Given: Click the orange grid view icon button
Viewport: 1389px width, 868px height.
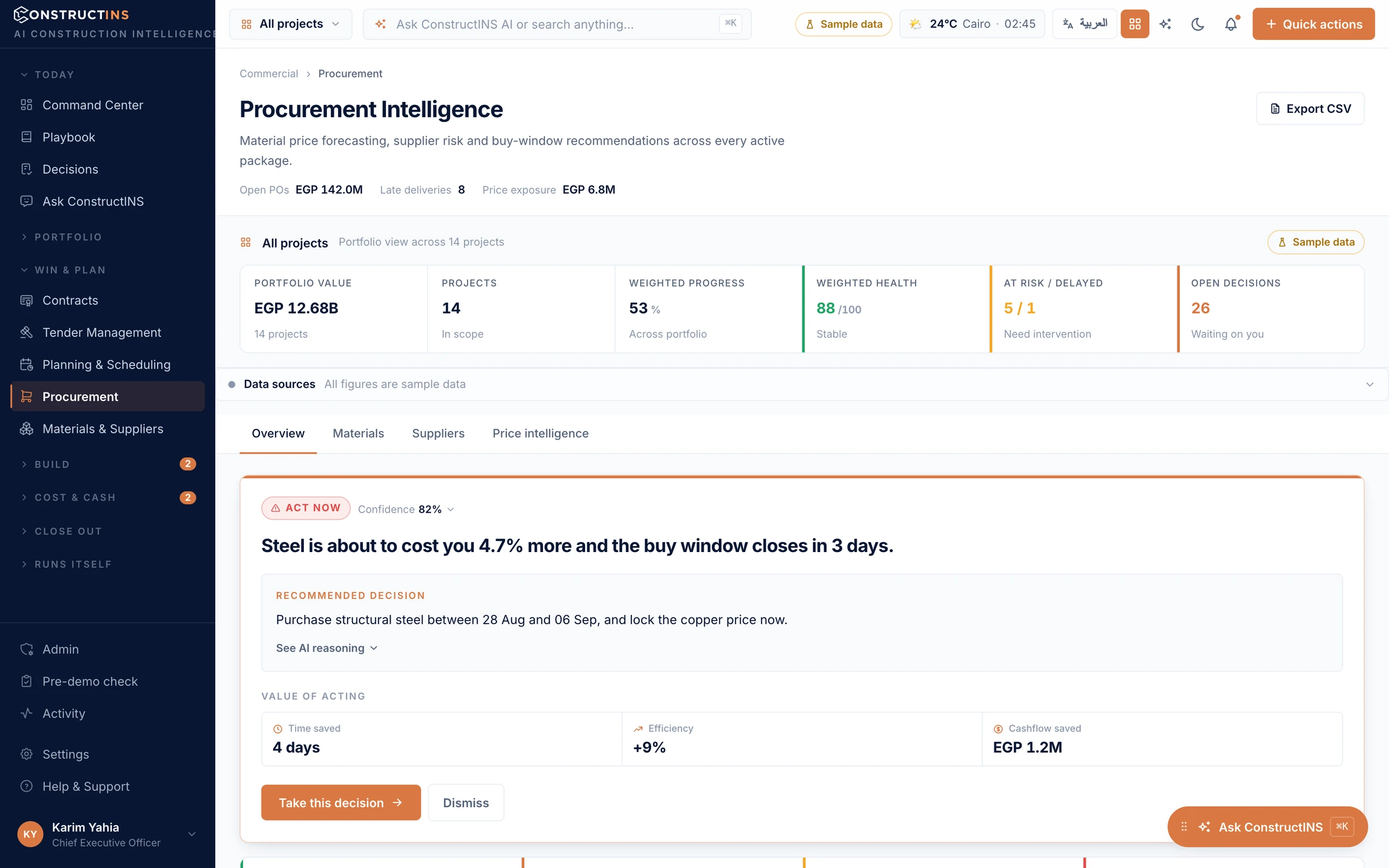Looking at the screenshot, I should point(1134,24).
